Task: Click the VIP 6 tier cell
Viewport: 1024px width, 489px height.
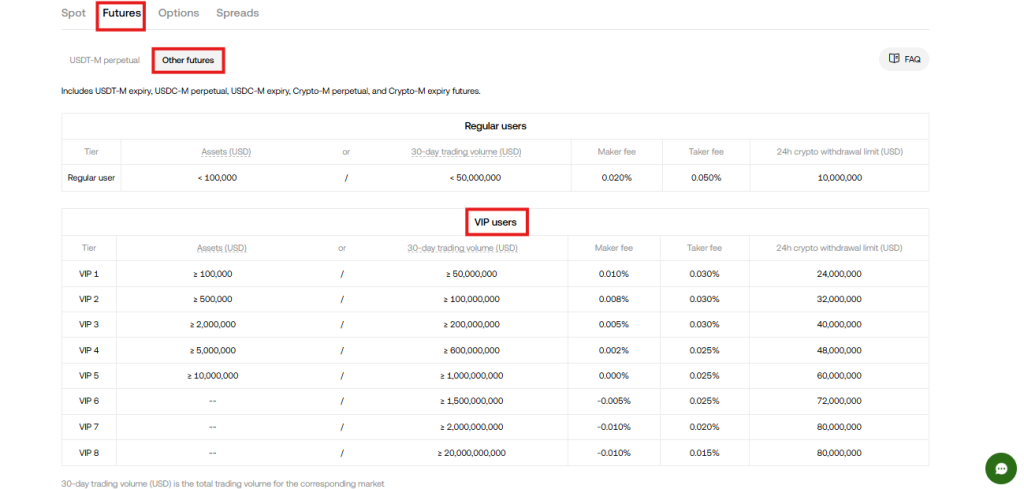Action: click(x=89, y=401)
